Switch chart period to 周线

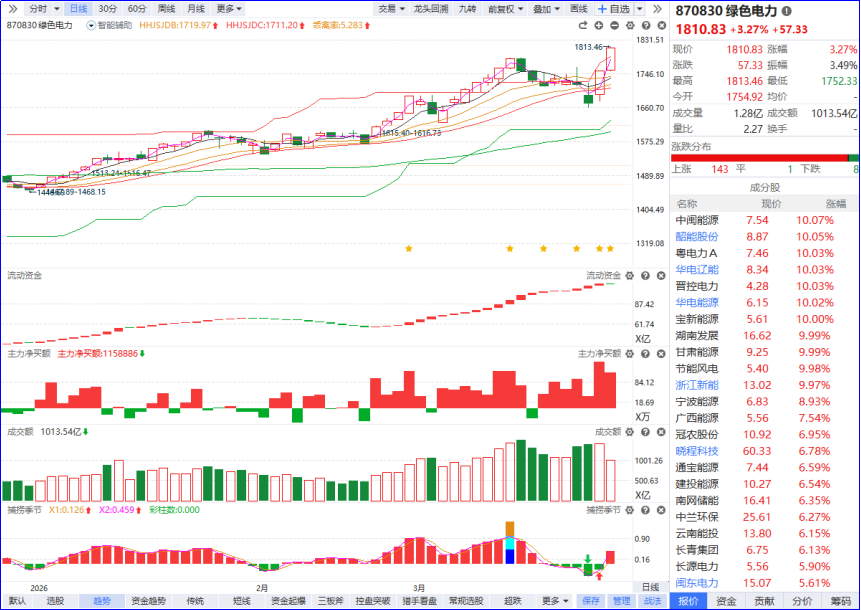click(x=166, y=9)
